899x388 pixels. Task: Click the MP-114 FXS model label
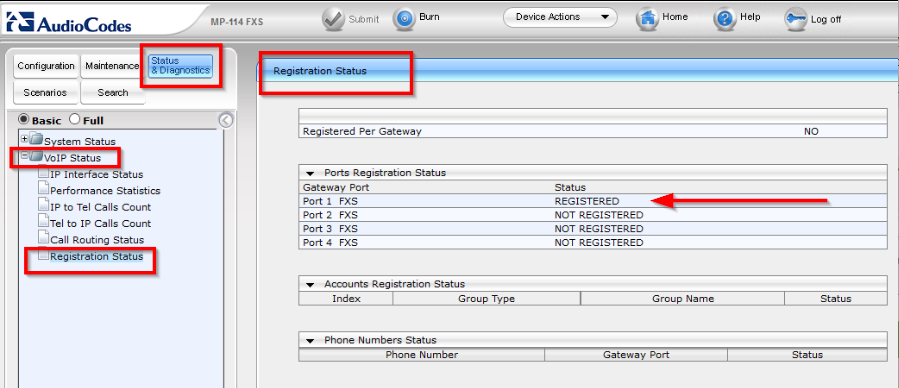[x=237, y=22]
